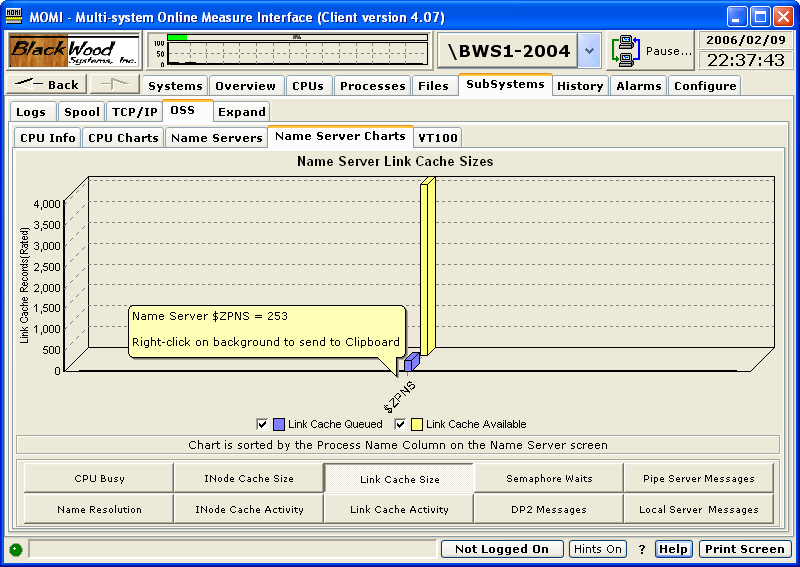This screenshot has width=800, height=567.
Task: Open the Name Servers tab
Action: [216, 138]
